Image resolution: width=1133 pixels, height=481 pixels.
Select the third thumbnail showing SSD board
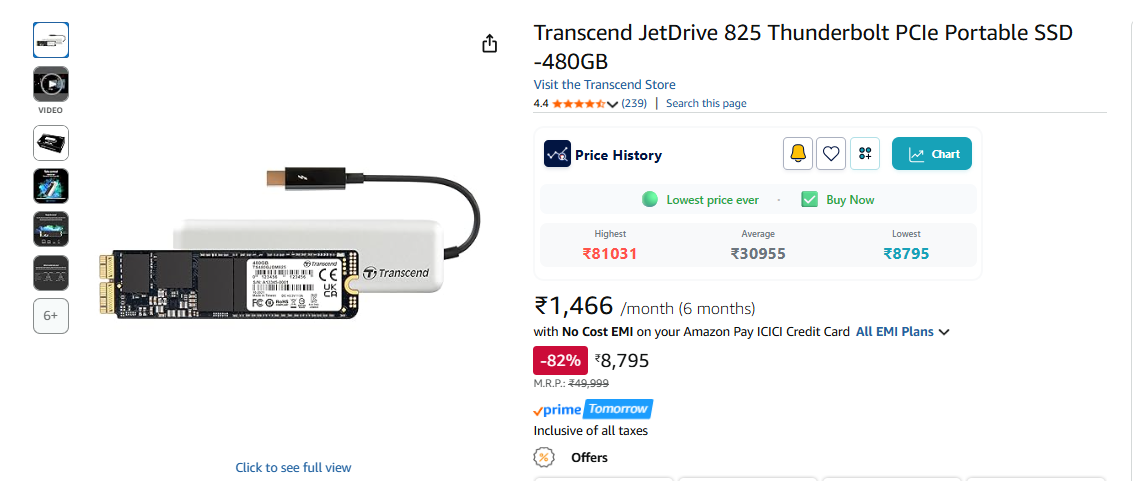(51, 143)
